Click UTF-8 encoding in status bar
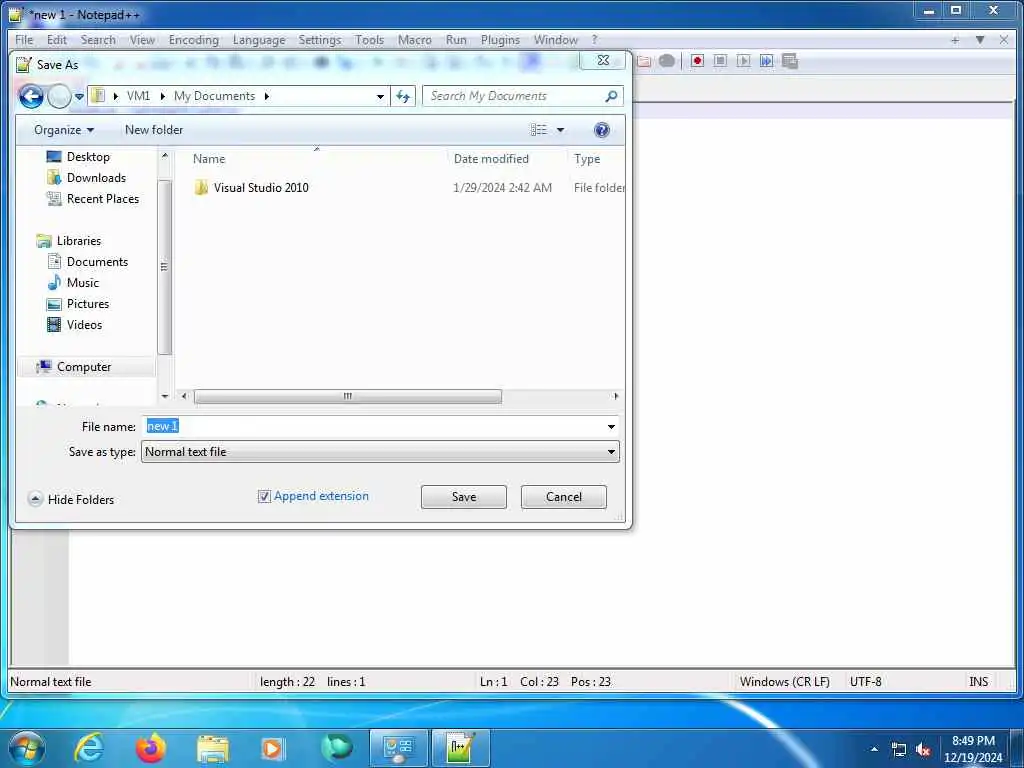 tap(865, 682)
